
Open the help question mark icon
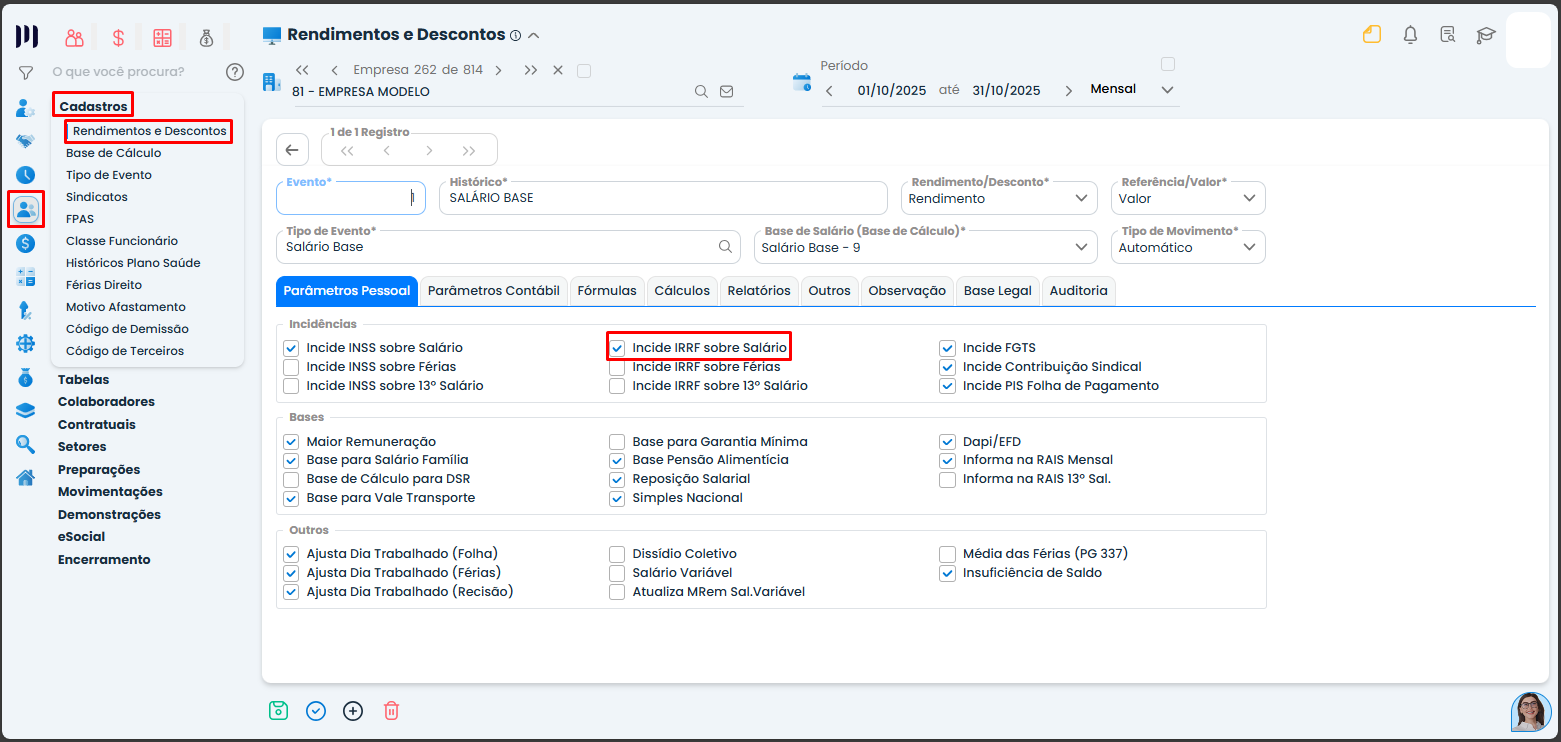tap(235, 72)
